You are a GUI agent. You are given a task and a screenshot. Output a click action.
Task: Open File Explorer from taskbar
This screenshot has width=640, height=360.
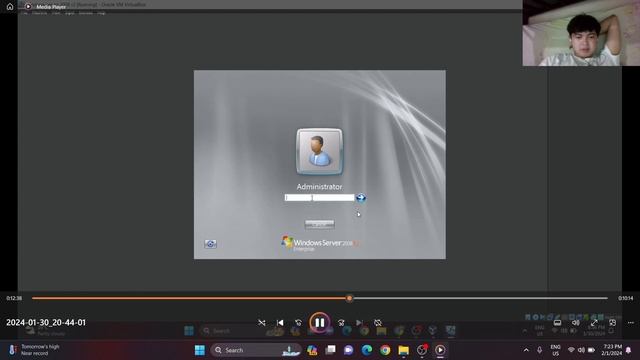pos(403,350)
